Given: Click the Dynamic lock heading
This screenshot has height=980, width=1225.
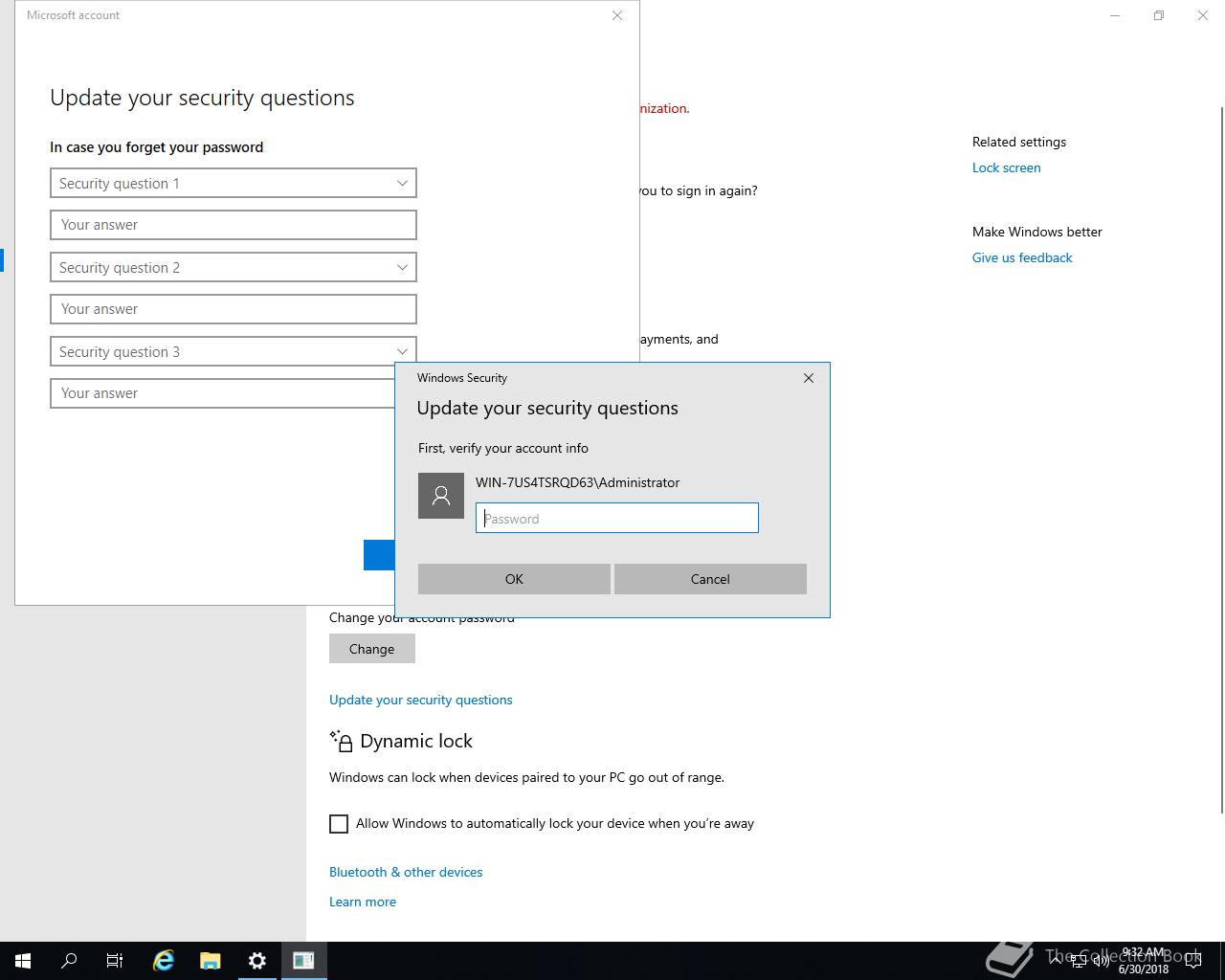Looking at the screenshot, I should point(416,741).
